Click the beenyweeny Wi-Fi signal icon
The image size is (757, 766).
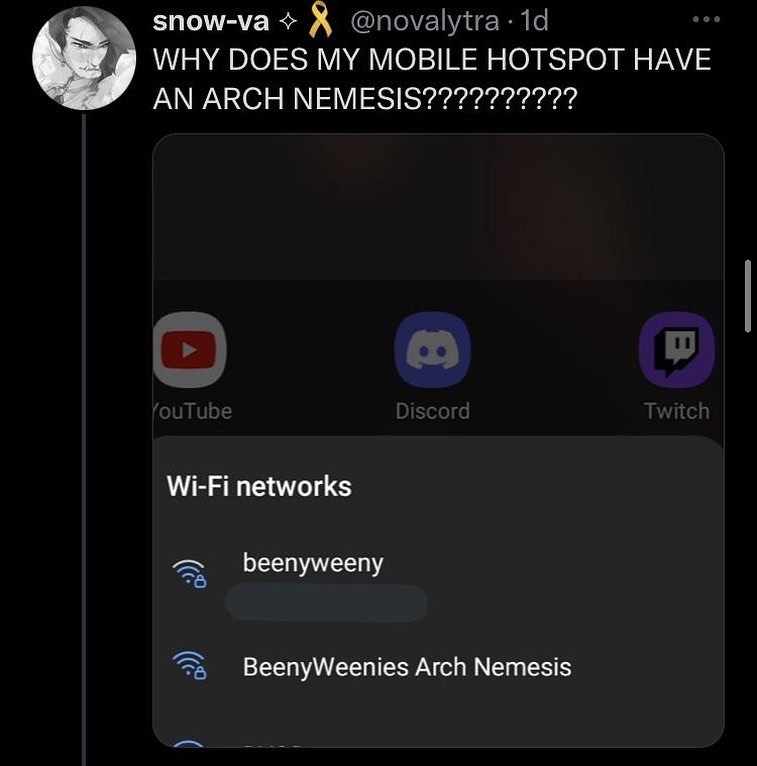[x=189, y=573]
